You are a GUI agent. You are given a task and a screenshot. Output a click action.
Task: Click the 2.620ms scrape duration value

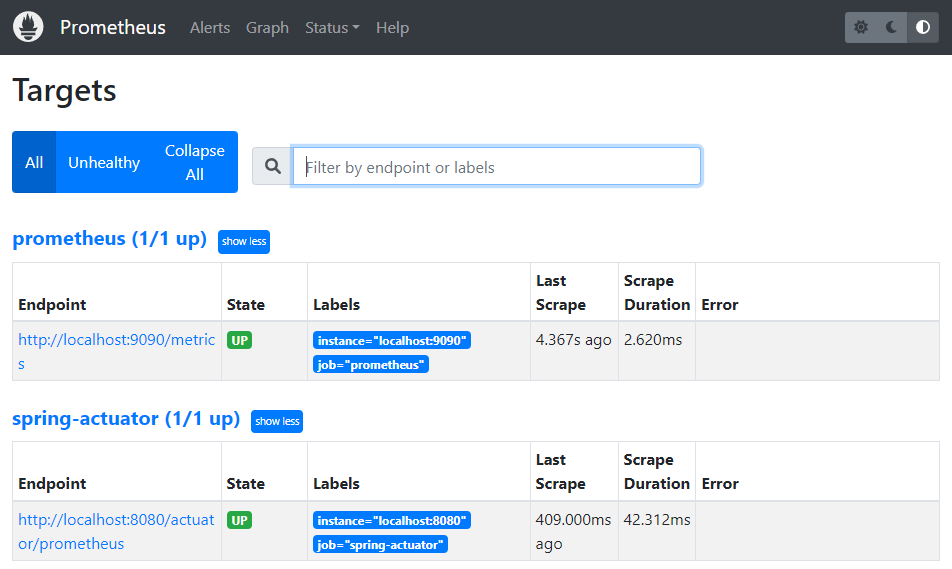pos(653,339)
